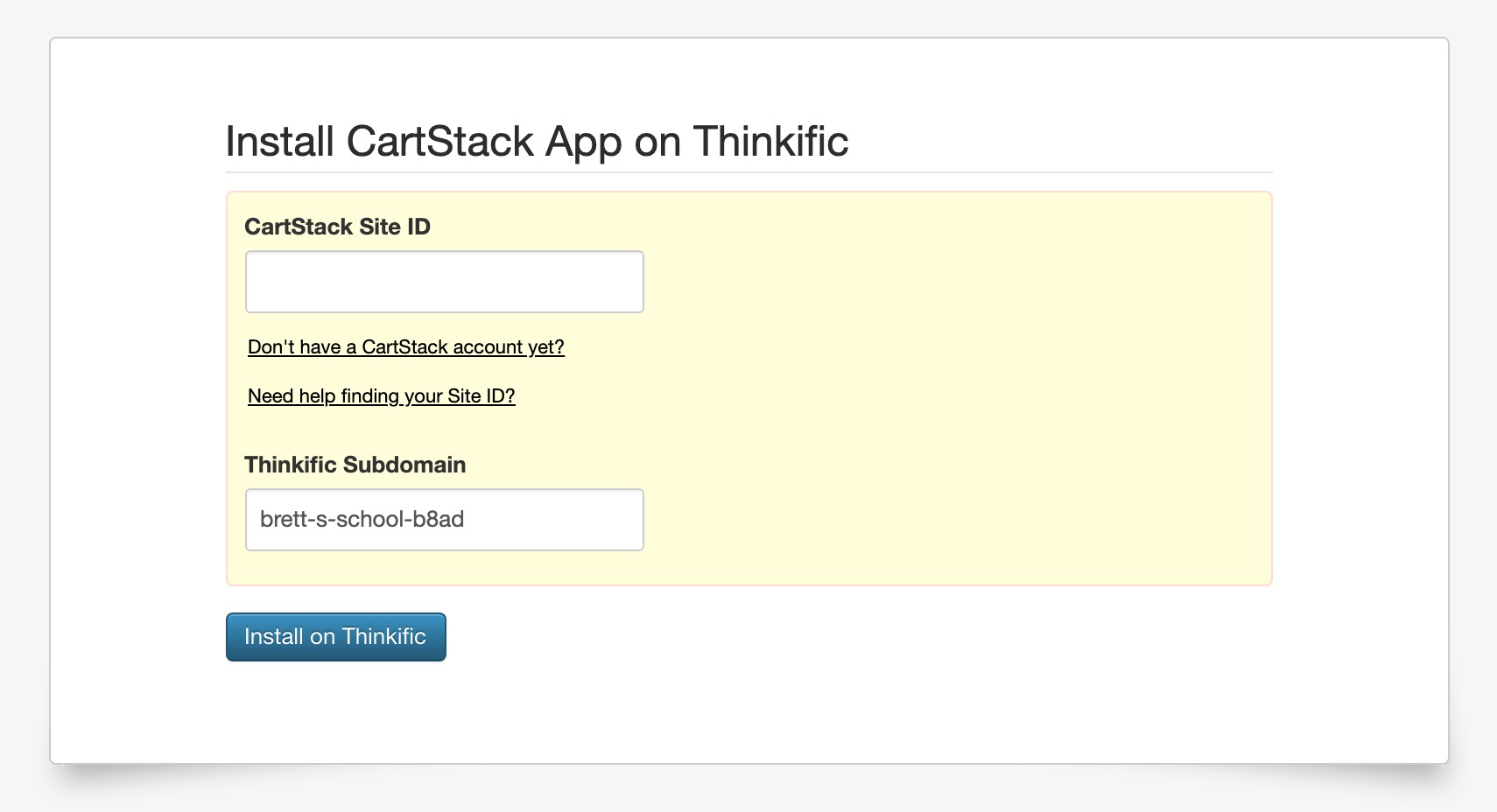Focus the Thinkific Subdomain field with brett-s-school-b8ad
Image resolution: width=1497 pixels, height=812 pixels.
(445, 520)
